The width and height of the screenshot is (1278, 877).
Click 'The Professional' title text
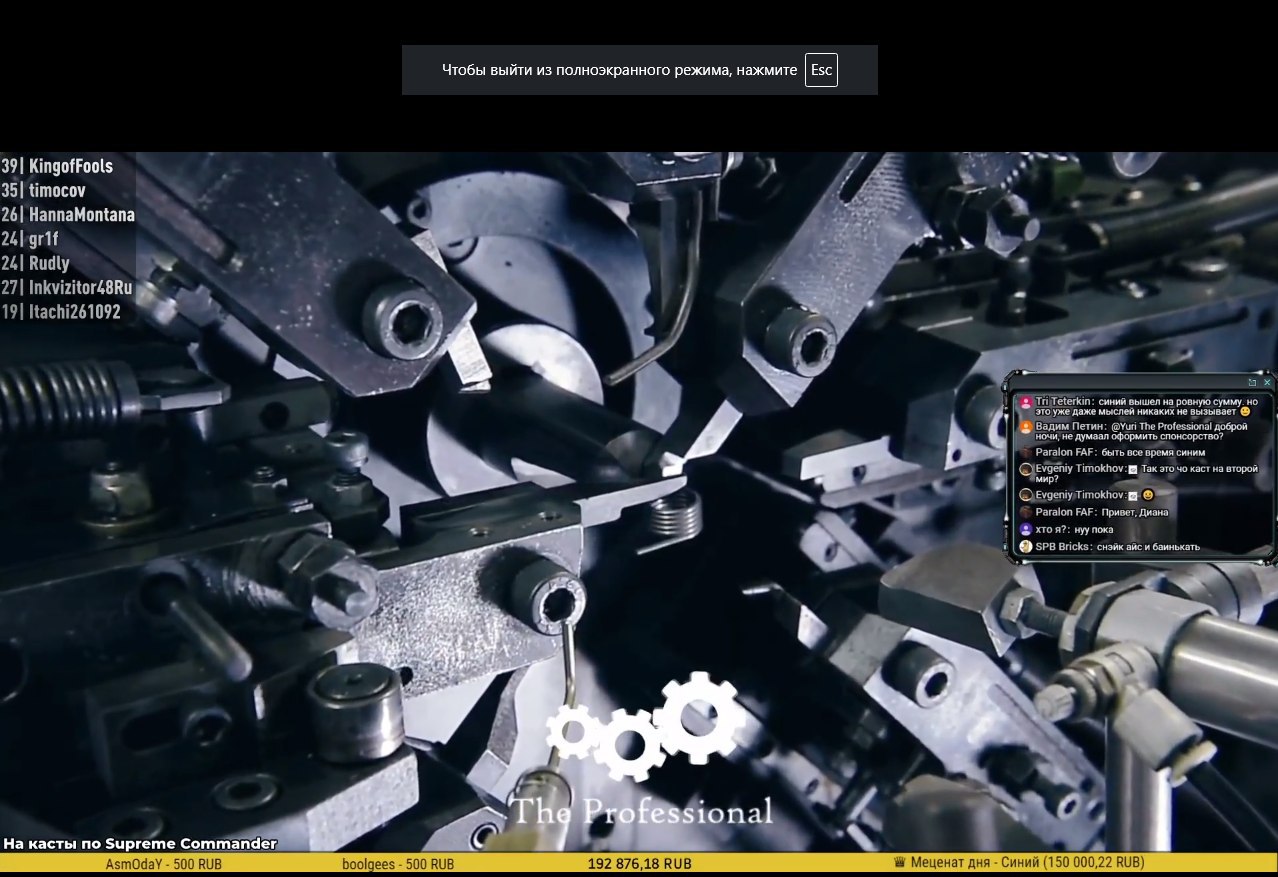point(642,811)
